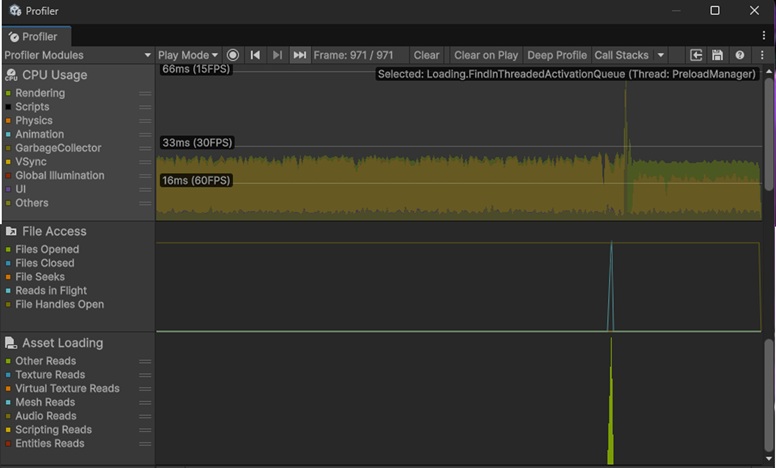Screen dimensions: 776x468
Task: Toggle Global Illumination category visibility
Action: 8,176
